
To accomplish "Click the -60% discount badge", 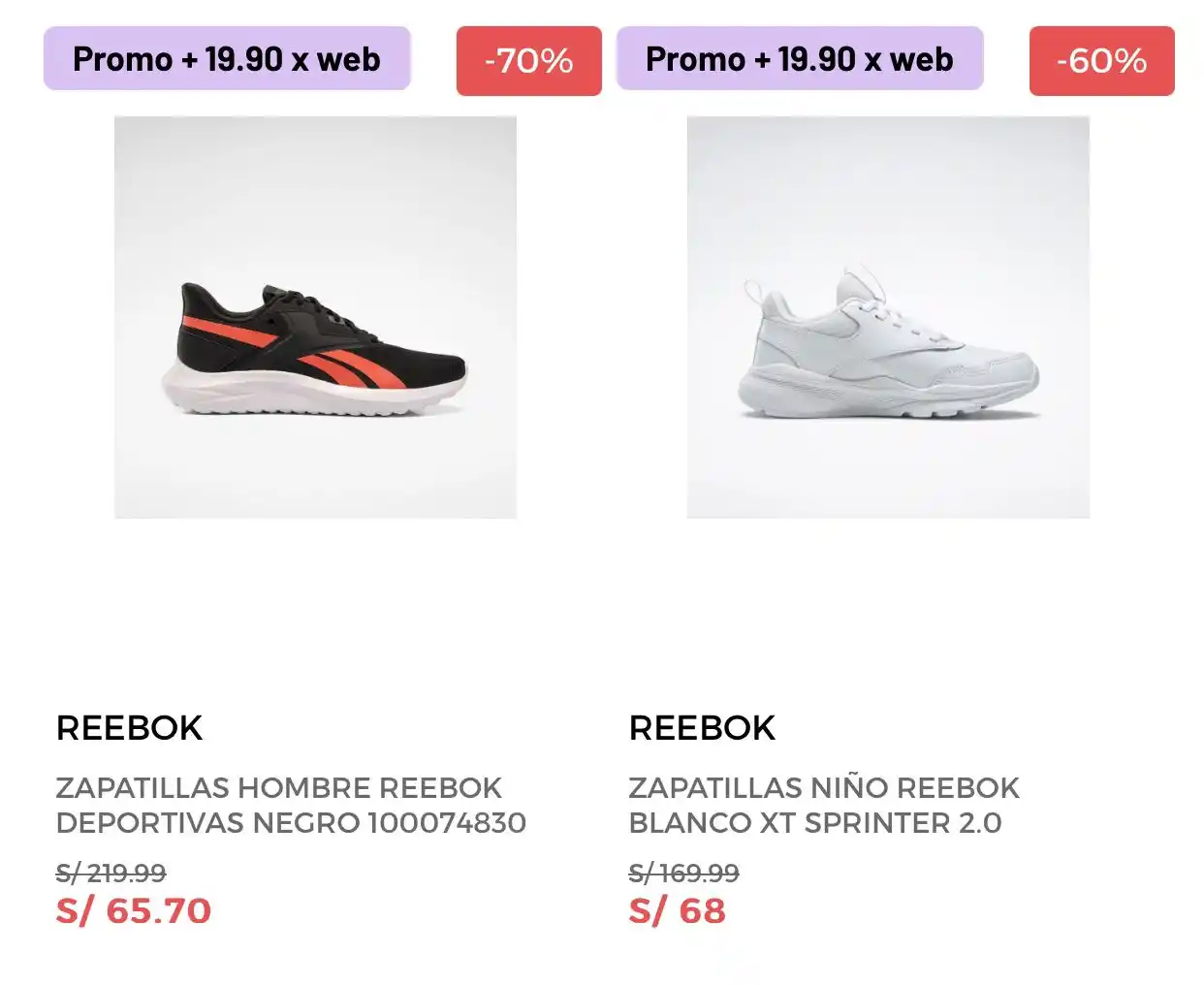I will tap(1101, 61).
